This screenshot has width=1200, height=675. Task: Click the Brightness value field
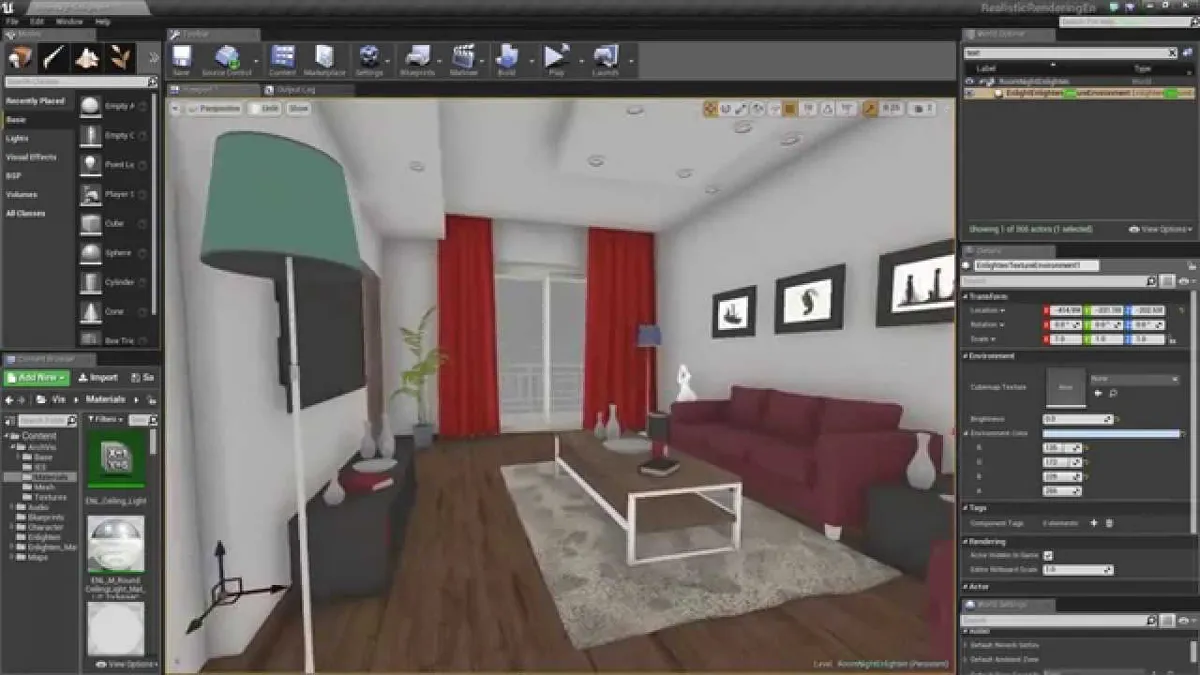(x=1077, y=419)
